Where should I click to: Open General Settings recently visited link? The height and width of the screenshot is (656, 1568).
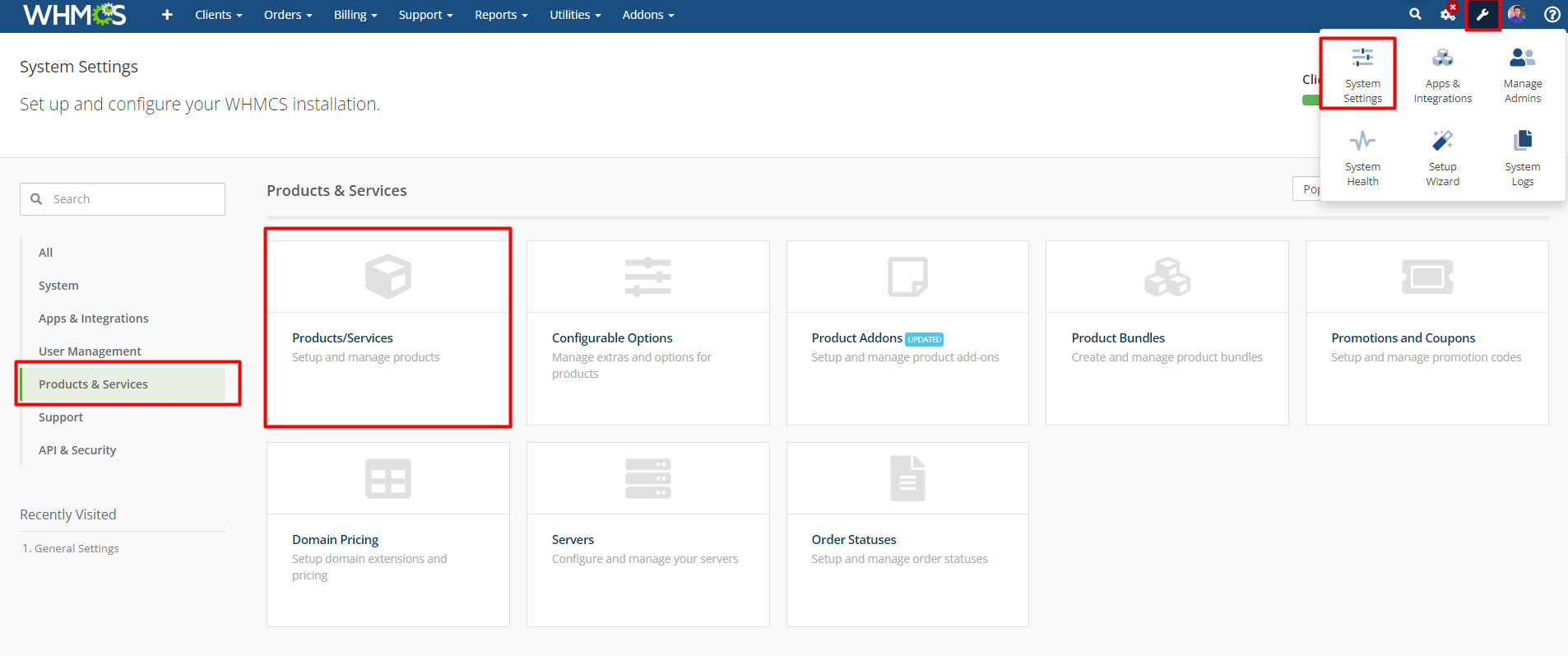click(x=77, y=548)
